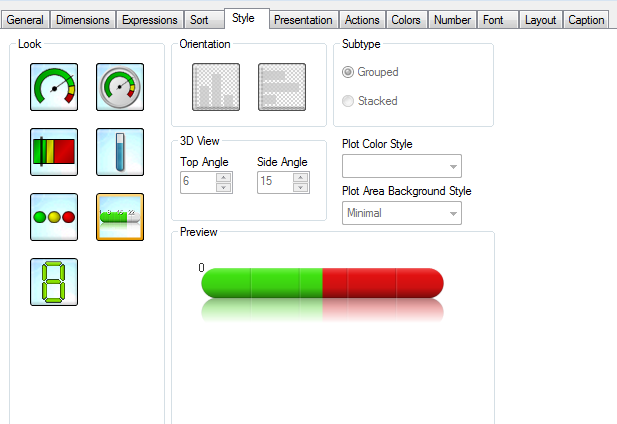The width and height of the screenshot is (617, 424).
Task: Select the LED bar gauge look
Action: point(120,217)
